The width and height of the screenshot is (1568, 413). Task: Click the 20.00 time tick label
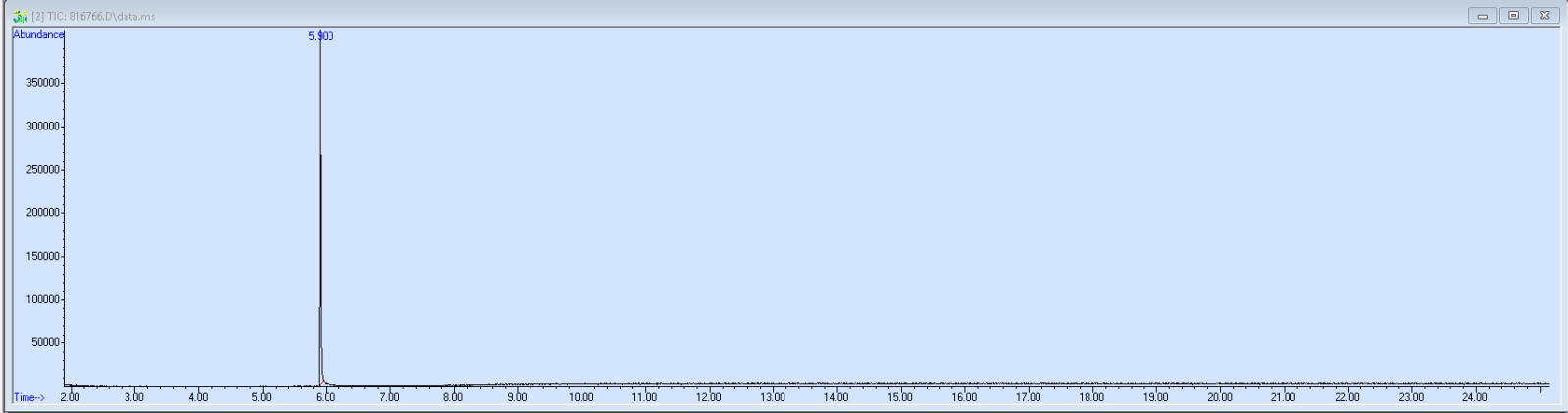1219,397
